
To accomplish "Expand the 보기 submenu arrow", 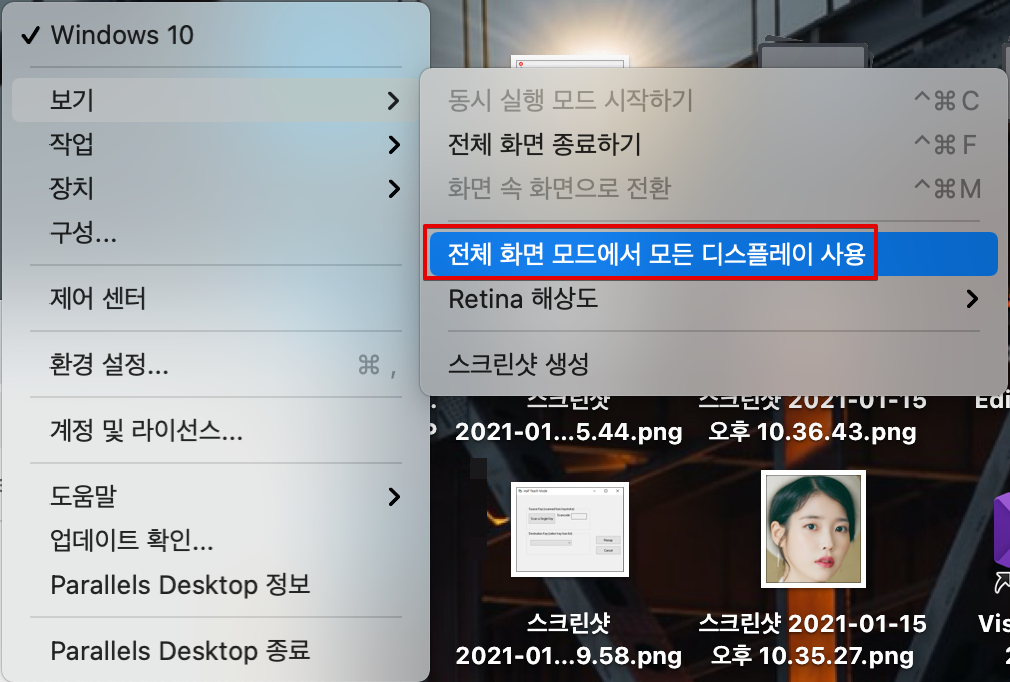I will tap(393, 100).
